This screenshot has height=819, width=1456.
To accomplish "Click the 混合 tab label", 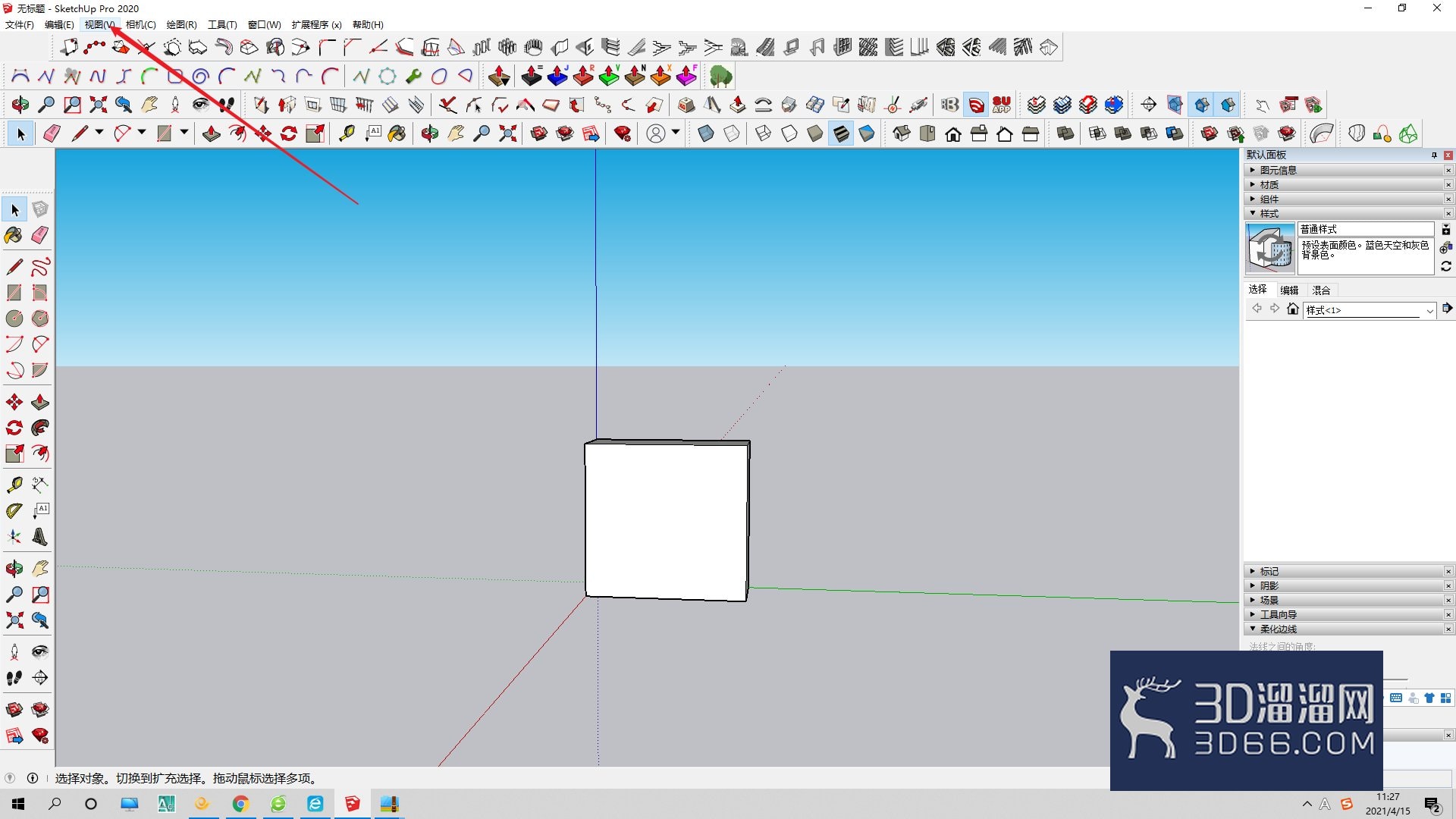I will [x=1321, y=290].
